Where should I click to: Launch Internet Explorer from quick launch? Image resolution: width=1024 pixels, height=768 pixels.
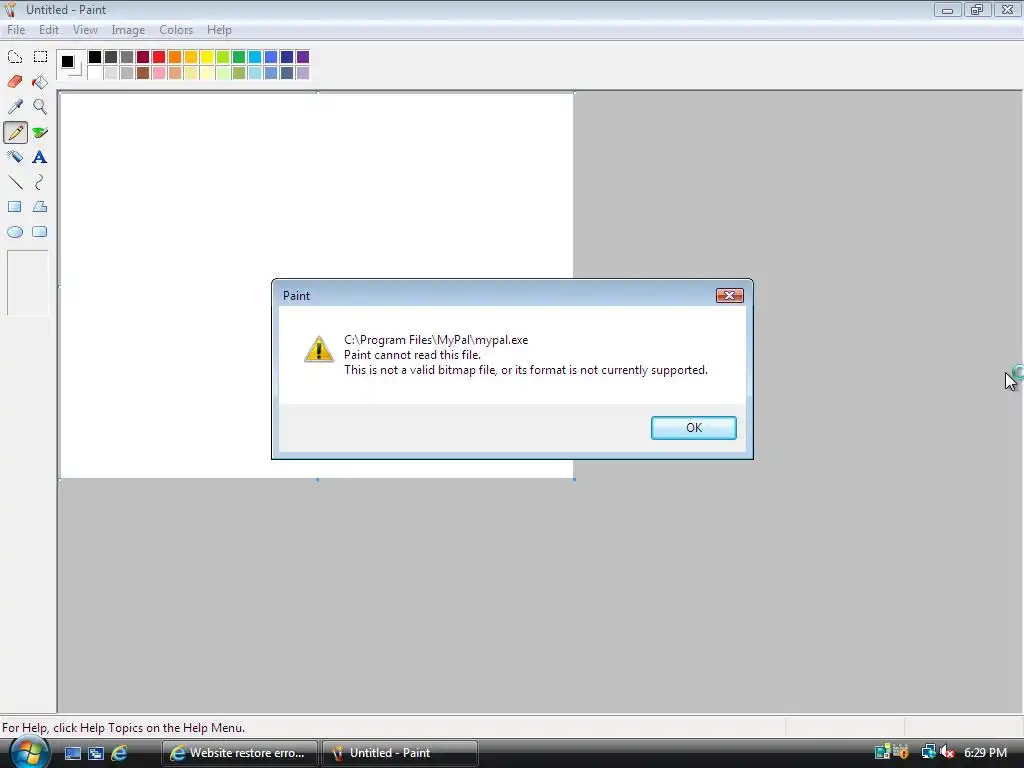click(120, 753)
